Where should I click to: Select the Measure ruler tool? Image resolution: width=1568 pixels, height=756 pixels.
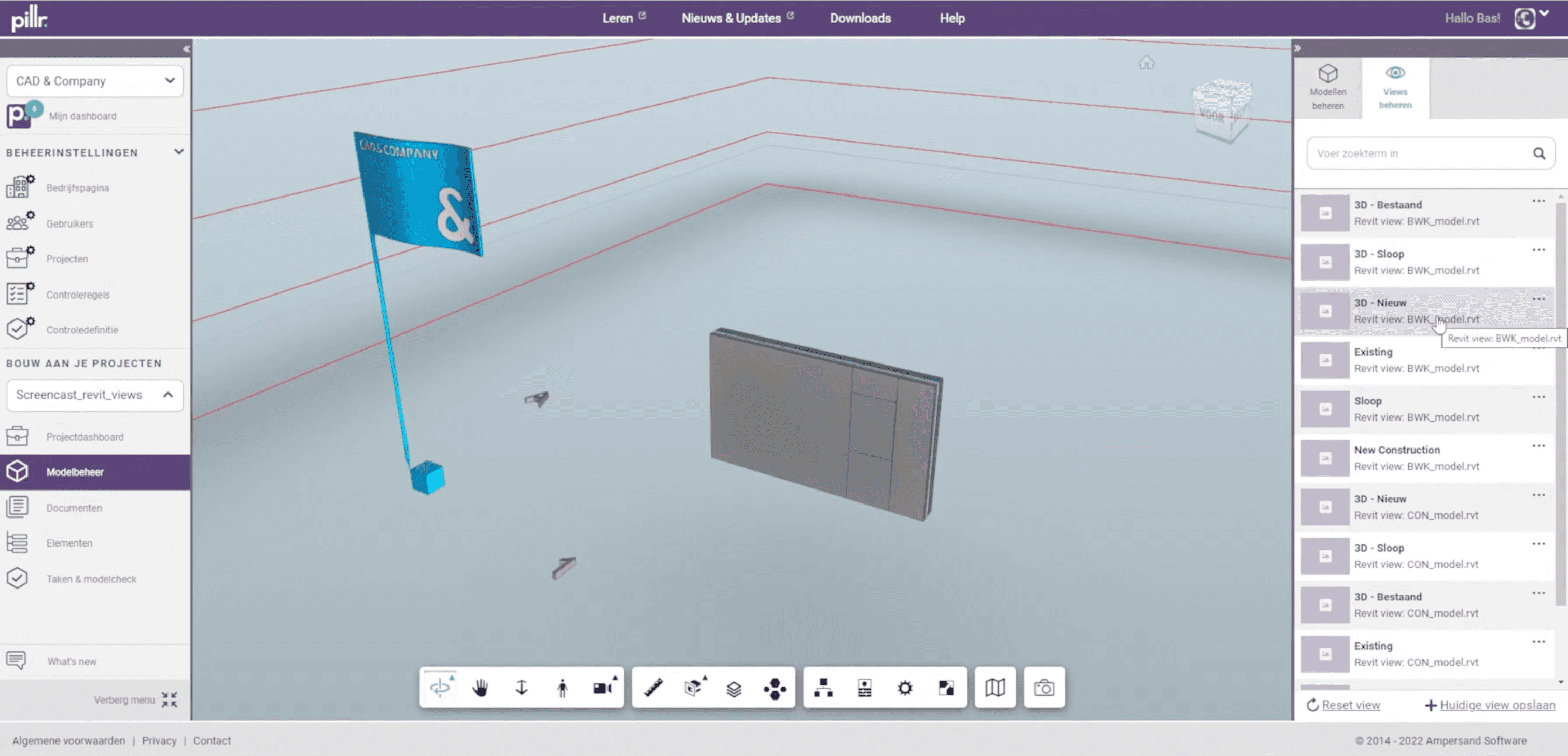pyautogui.click(x=653, y=688)
